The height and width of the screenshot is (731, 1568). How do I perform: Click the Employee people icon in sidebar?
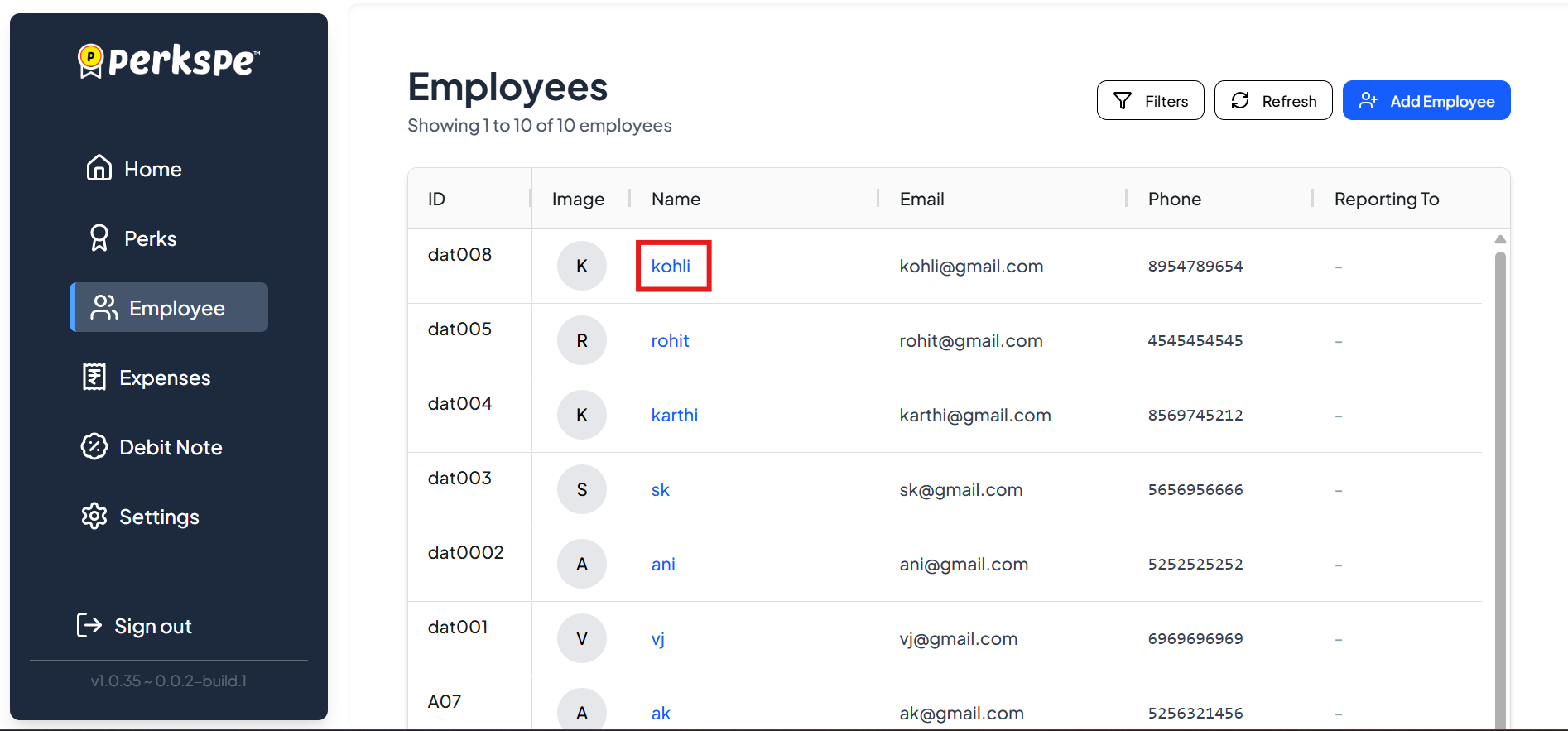(x=104, y=308)
